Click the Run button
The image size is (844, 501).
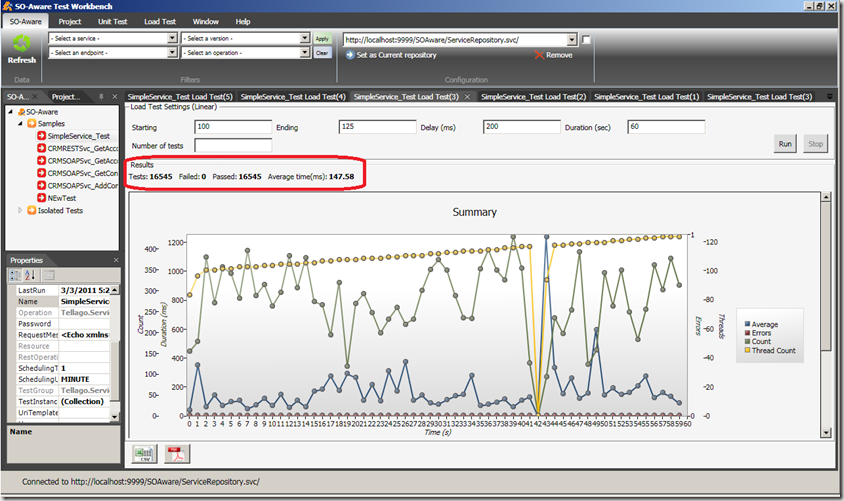coord(785,144)
